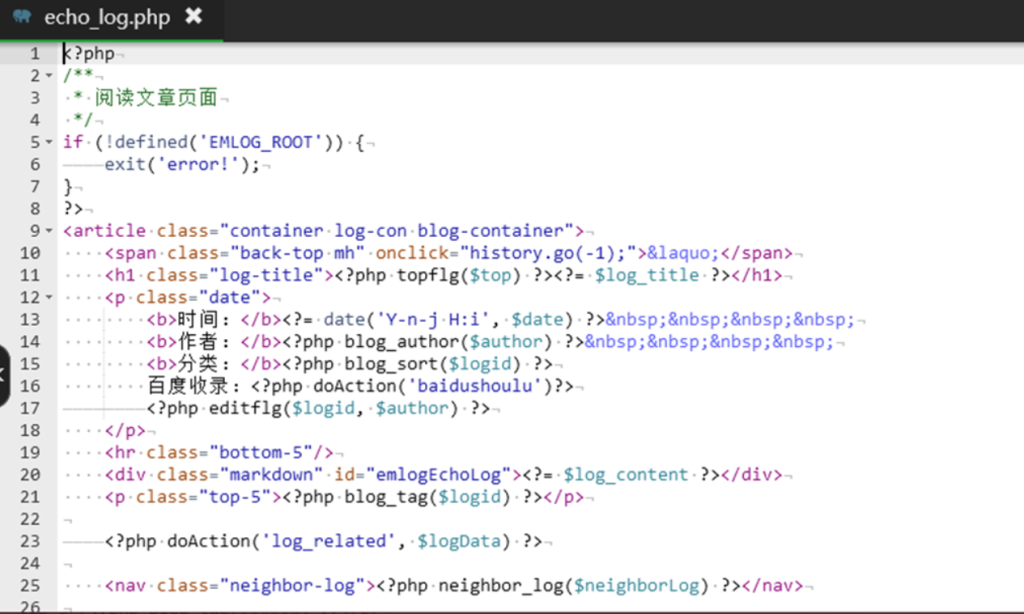Open the collapsed side panel handle
This screenshot has height=614, width=1024.
(x=4, y=376)
